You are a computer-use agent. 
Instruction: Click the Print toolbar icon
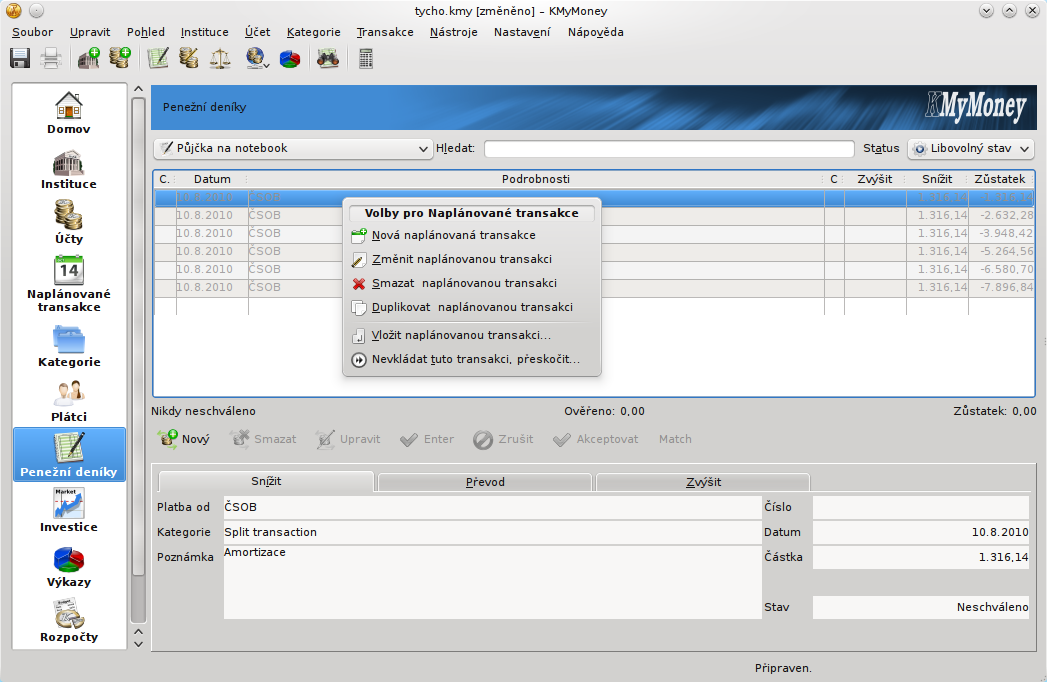click(51, 59)
